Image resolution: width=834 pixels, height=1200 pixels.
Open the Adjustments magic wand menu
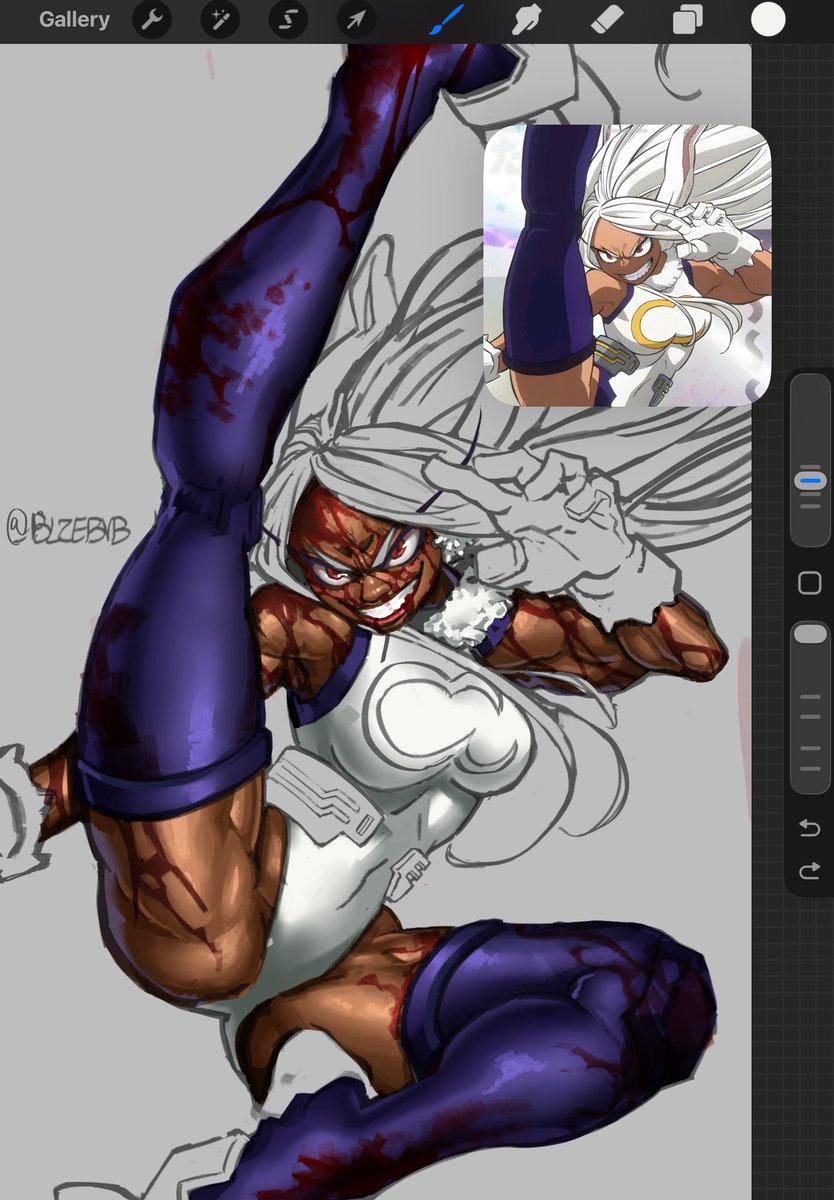[x=220, y=19]
